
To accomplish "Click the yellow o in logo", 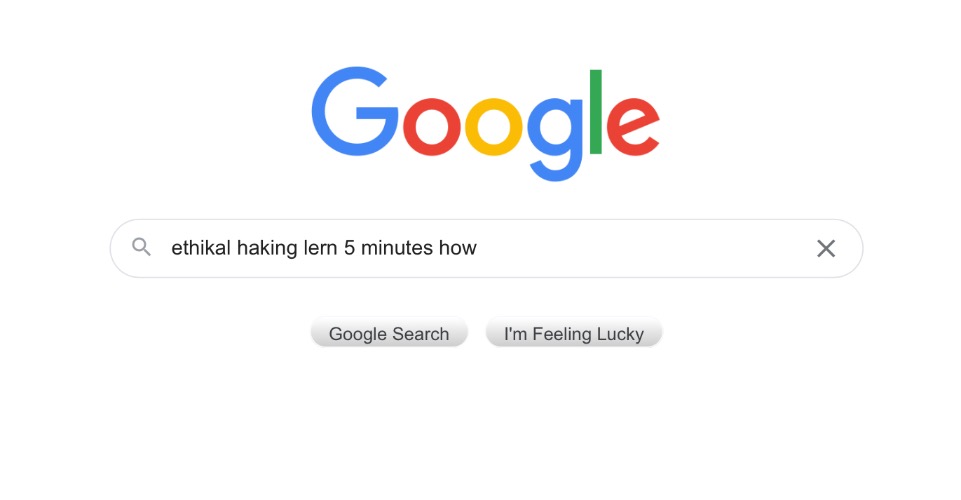I will (493, 127).
